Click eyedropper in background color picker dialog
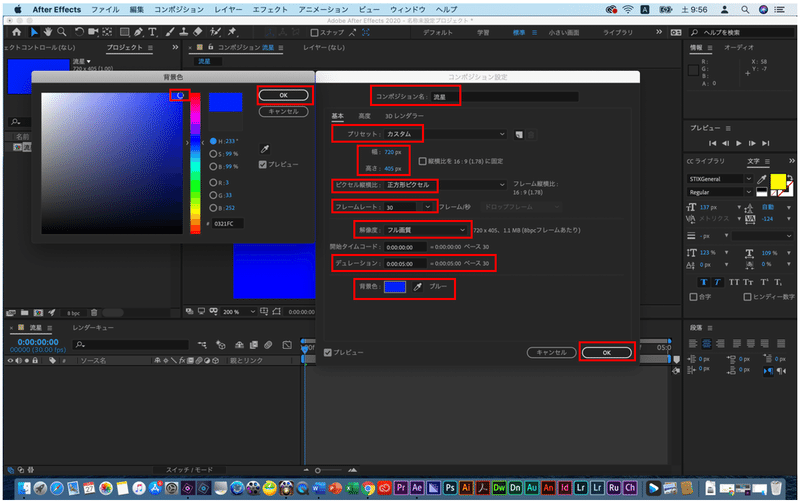 point(264,149)
